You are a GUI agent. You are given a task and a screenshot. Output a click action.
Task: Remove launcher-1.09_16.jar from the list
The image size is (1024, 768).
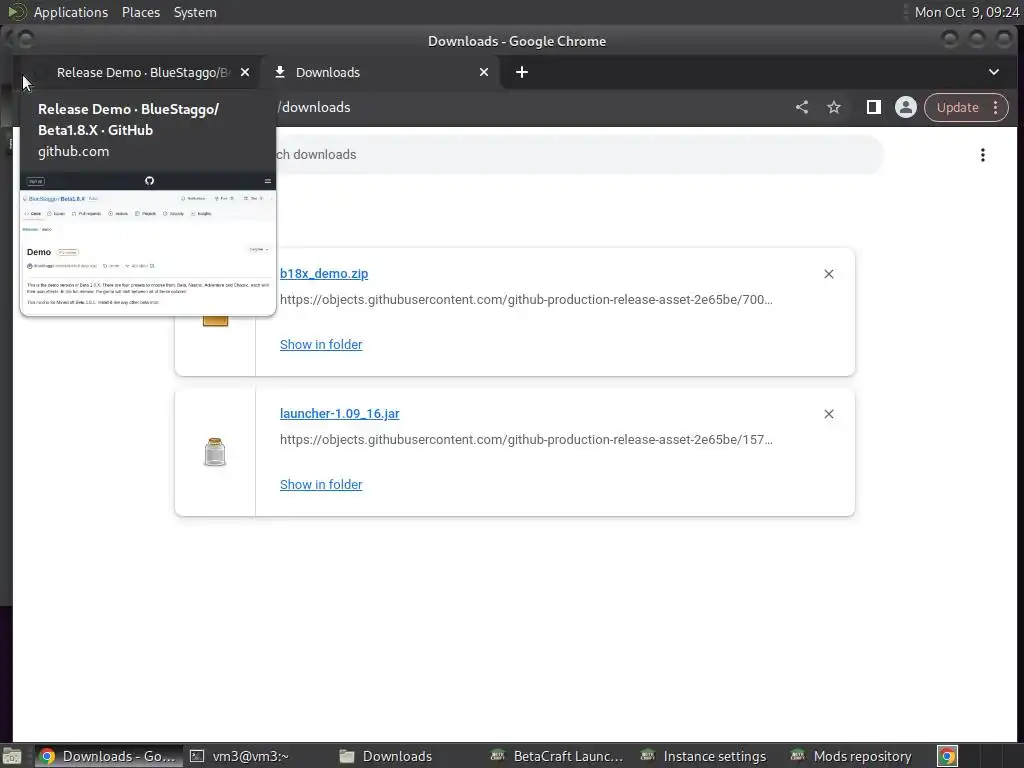(x=829, y=414)
